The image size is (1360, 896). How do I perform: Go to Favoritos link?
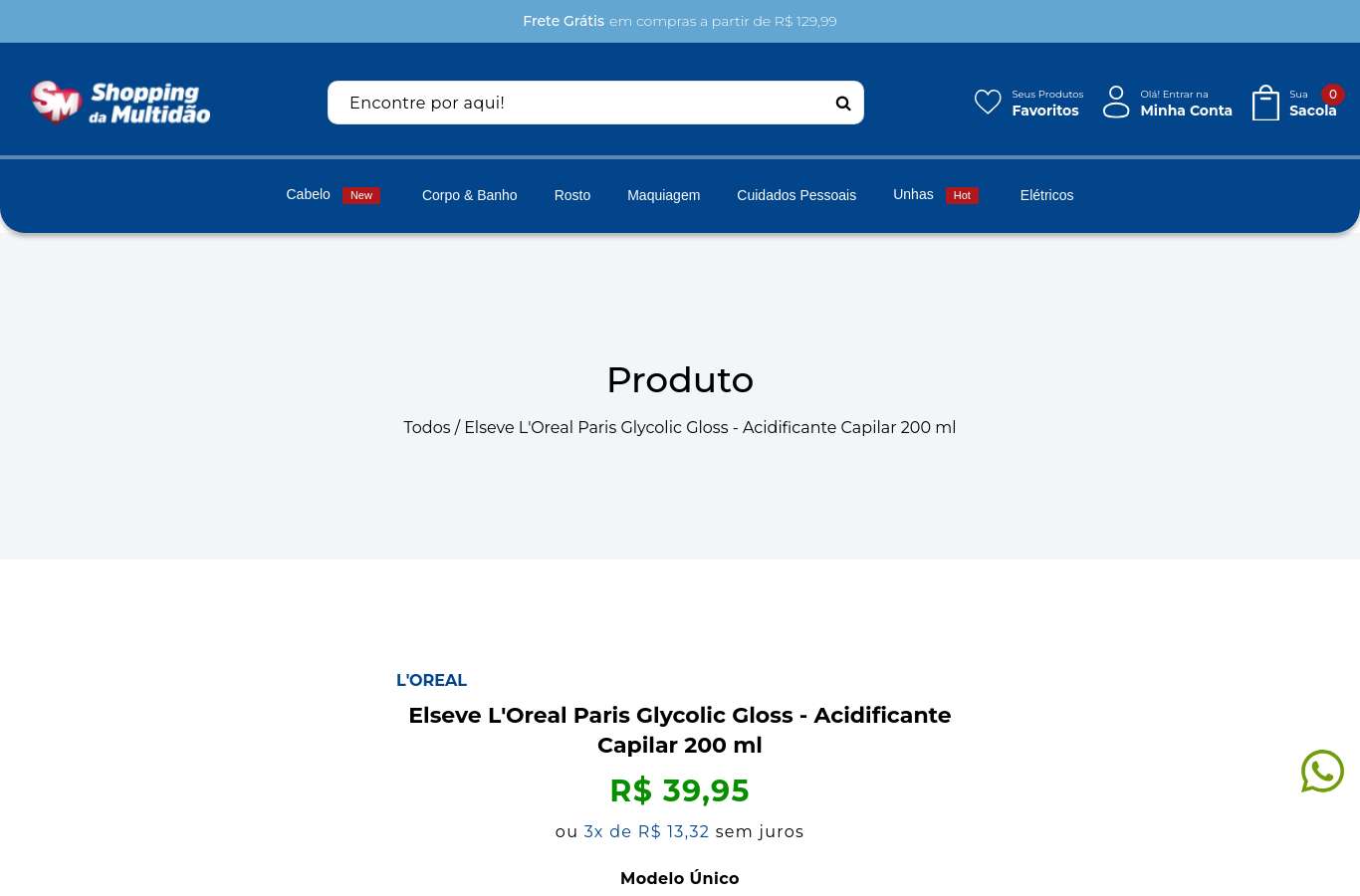1045,111
